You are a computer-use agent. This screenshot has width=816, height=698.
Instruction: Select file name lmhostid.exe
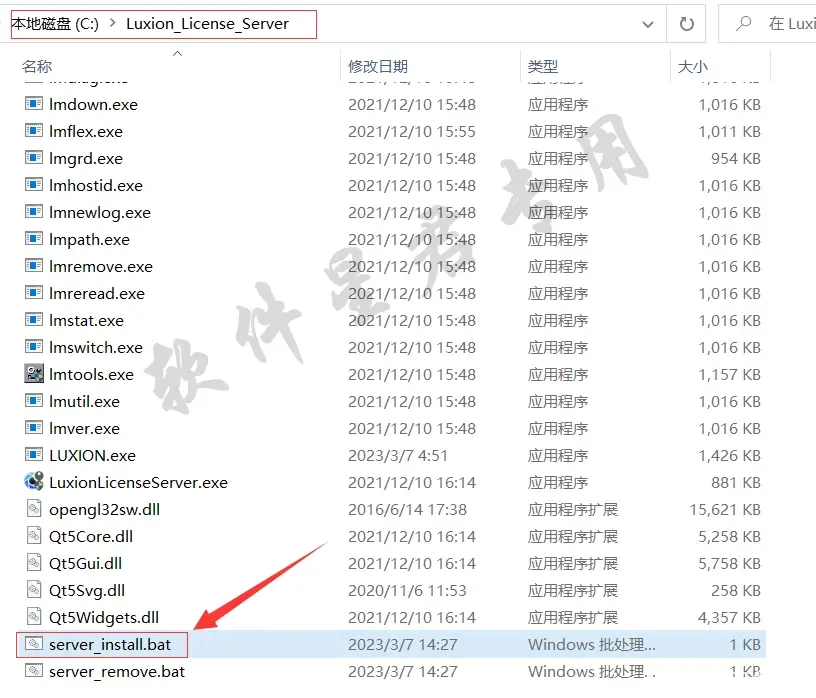pos(96,185)
